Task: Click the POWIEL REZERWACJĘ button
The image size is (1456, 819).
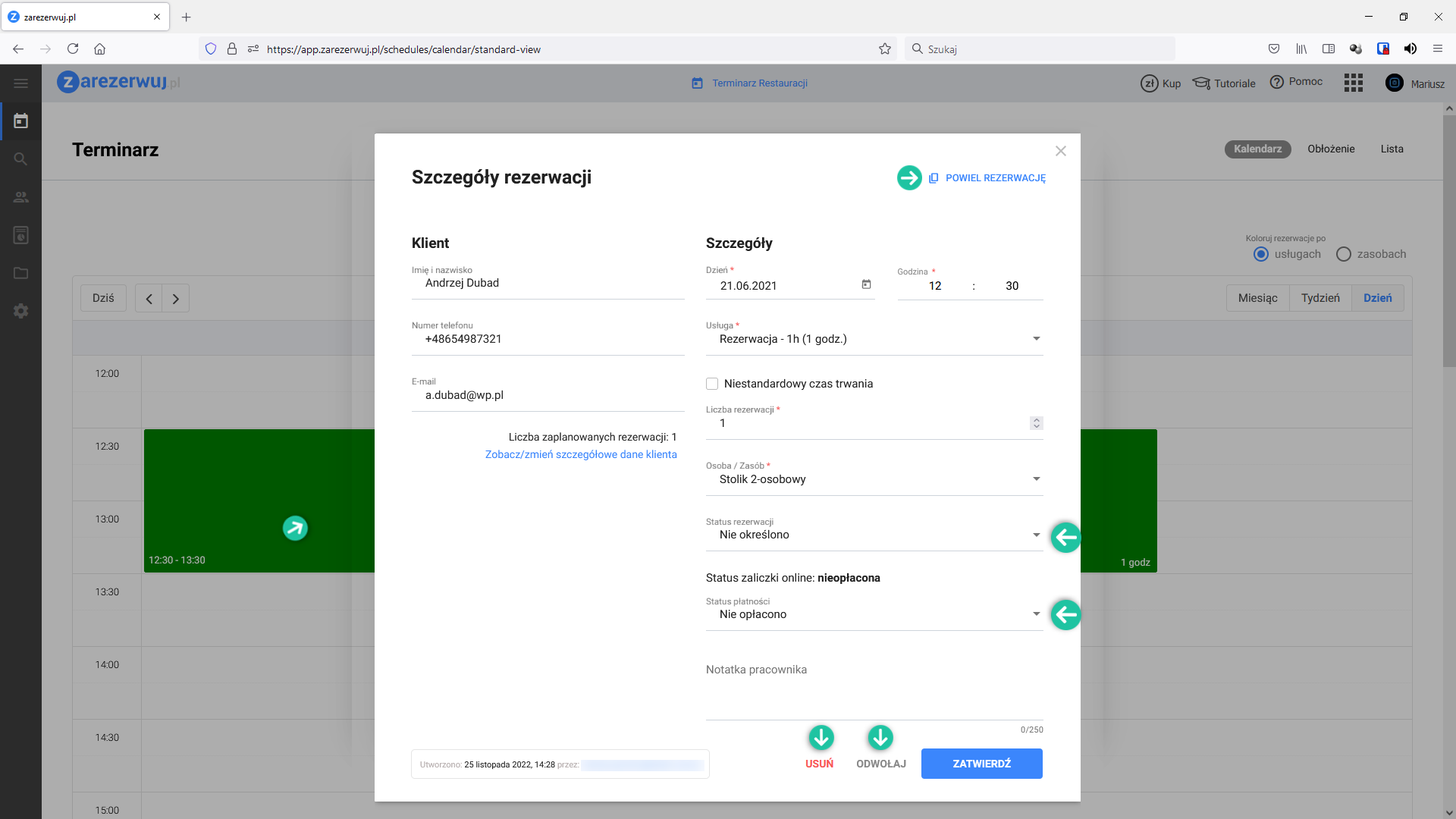Action: pos(987,178)
